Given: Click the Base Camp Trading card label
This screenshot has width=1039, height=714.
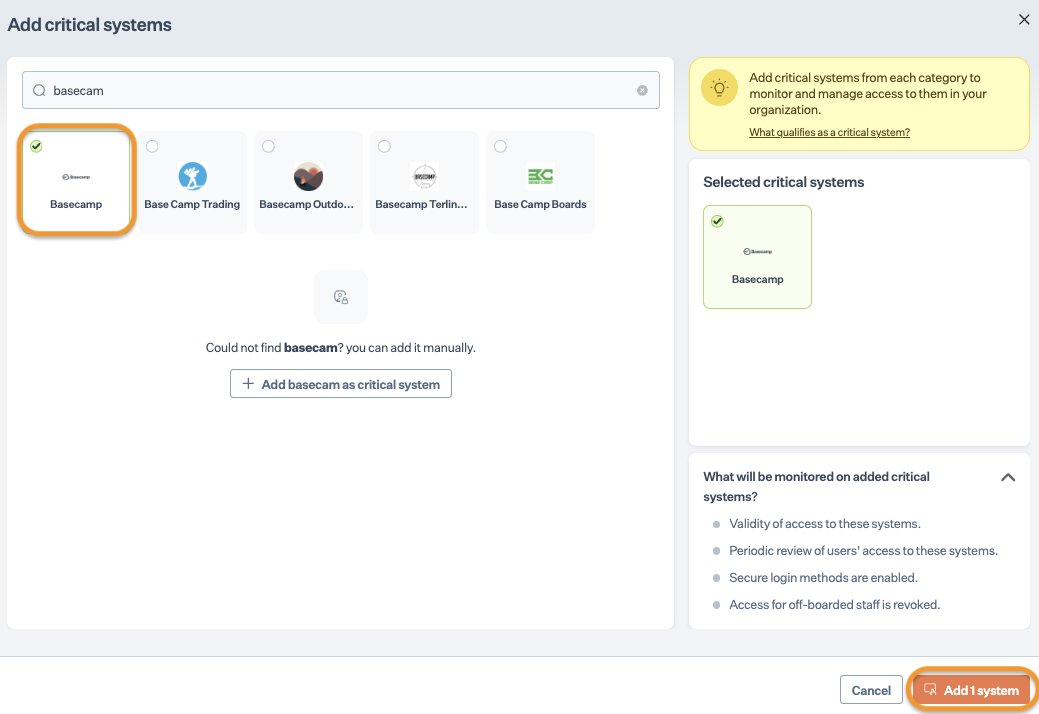Looking at the screenshot, I should coord(192,204).
